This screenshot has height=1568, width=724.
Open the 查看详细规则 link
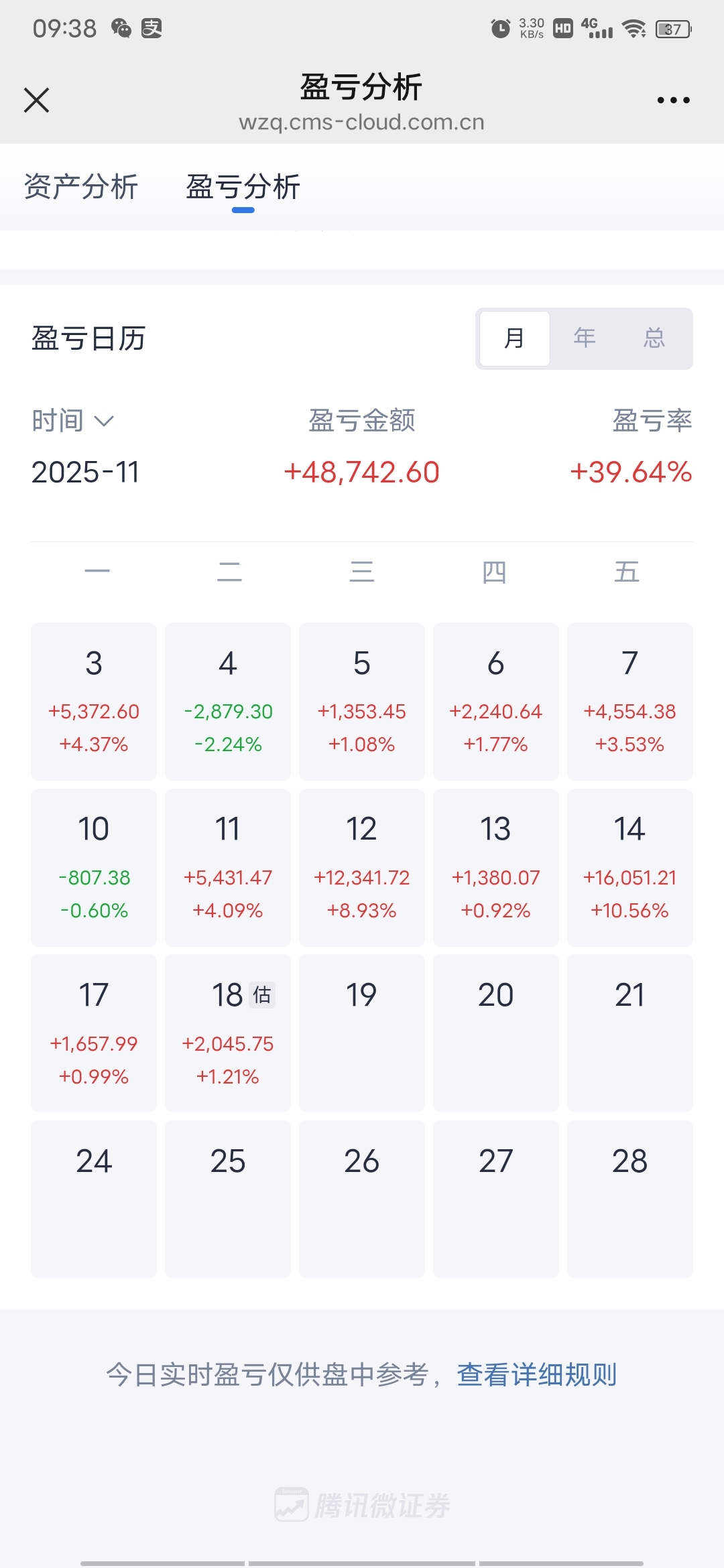pos(537,1374)
